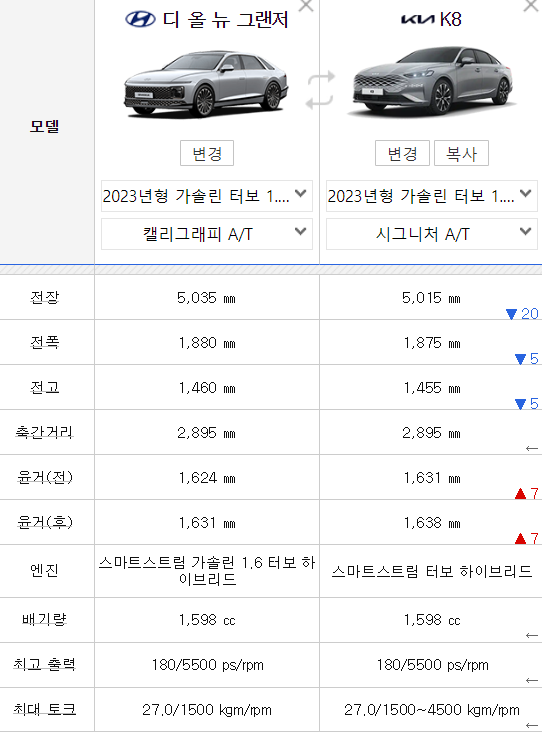Click the K8 model title
Image resolution: width=542 pixels, height=732 pixels.
450,19
